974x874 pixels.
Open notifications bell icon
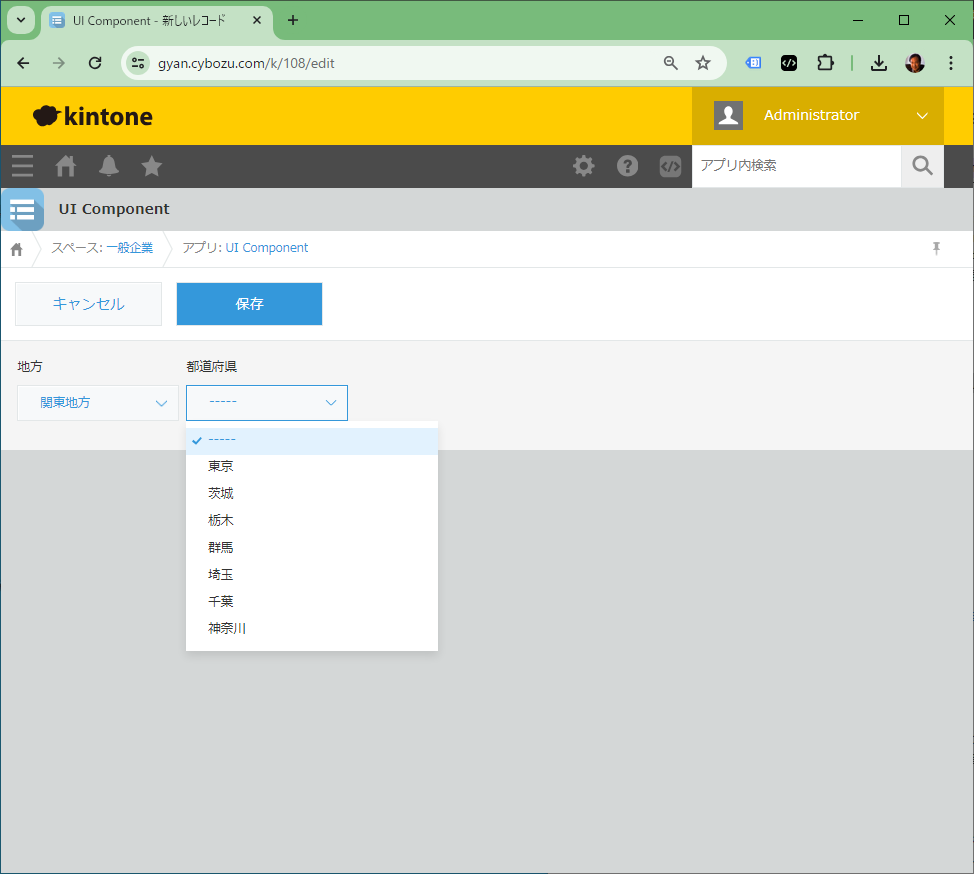109,166
